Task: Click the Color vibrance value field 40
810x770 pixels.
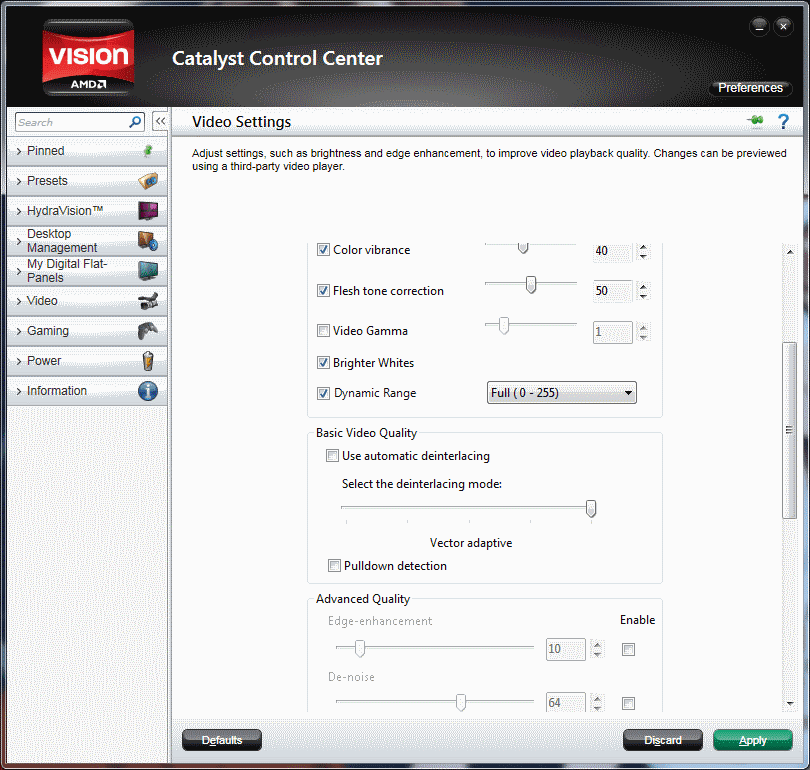Action: (613, 252)
